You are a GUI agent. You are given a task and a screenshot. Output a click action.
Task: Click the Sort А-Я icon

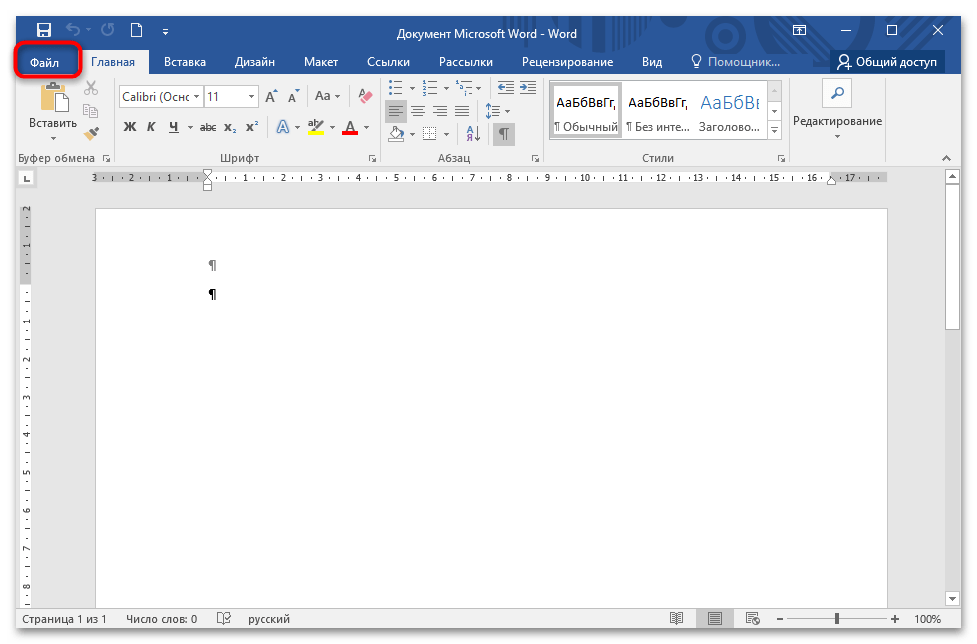point(473,133)
